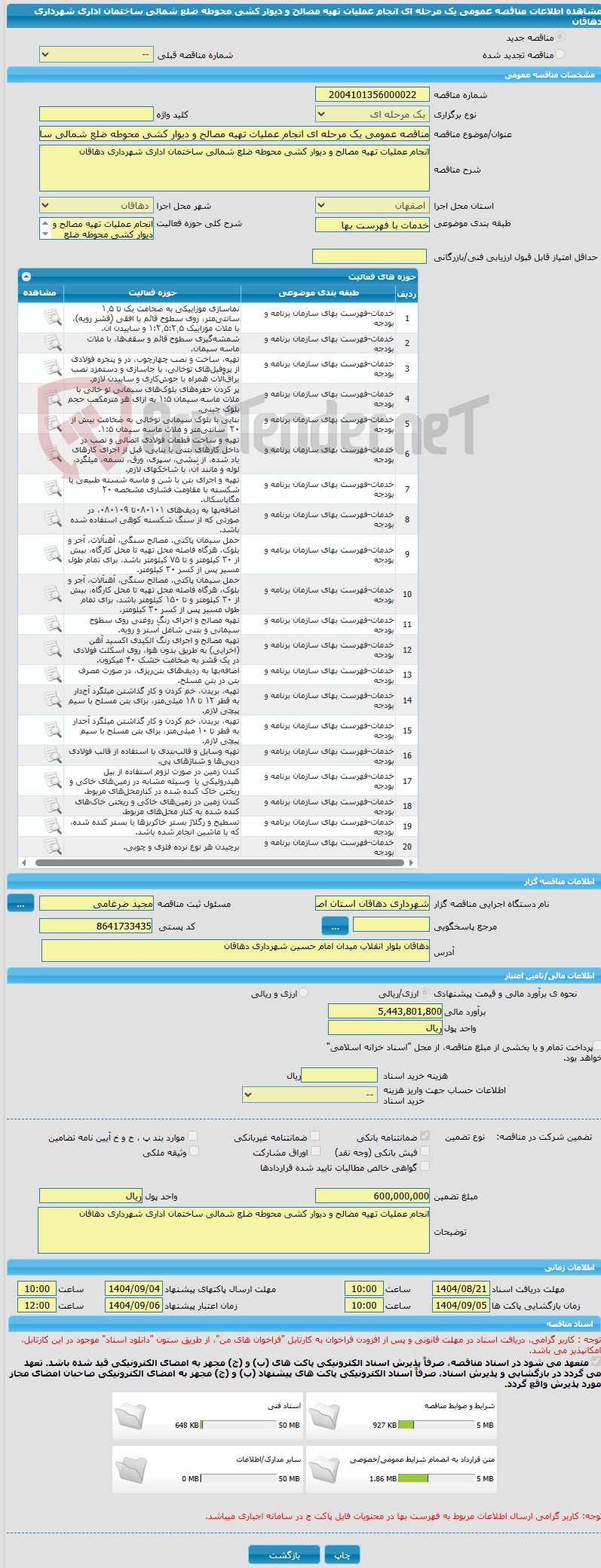Viewport: 601px width, 1568px height.
Task: Click the چاپ button
Action: click(x=342, y=1554)
